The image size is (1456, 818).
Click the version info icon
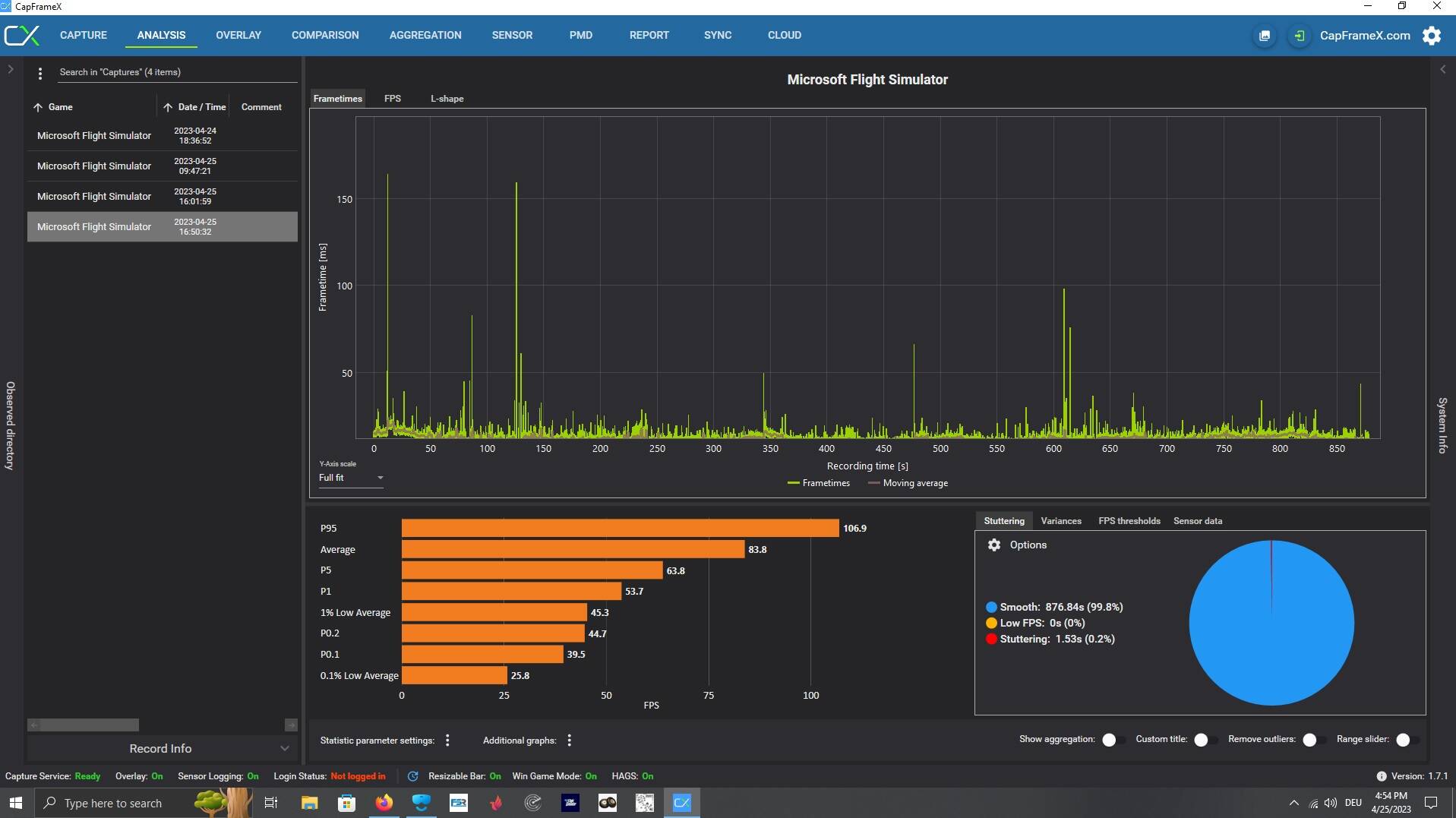click(1381, 776)
